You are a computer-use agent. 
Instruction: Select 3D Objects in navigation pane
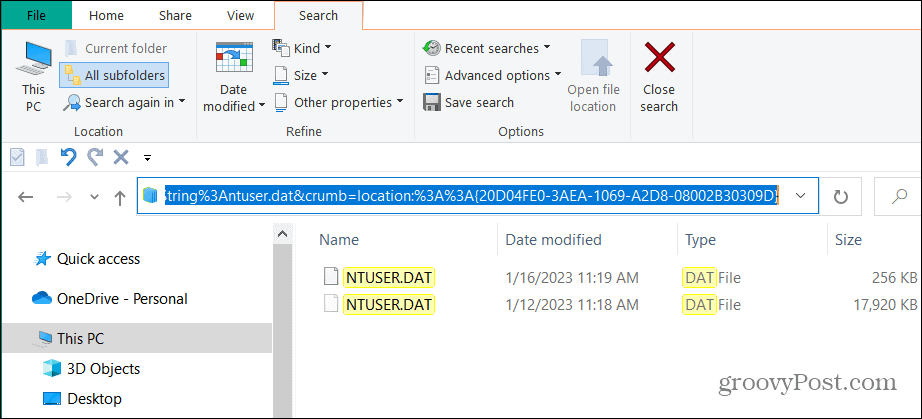103,369
